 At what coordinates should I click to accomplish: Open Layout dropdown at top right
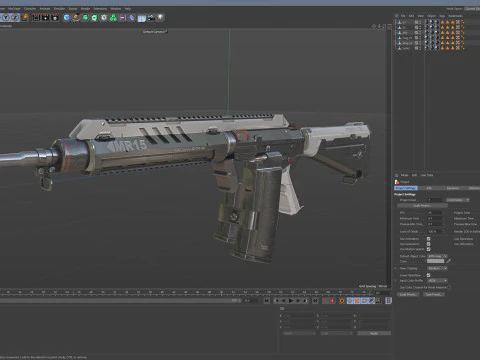[473, 9]
